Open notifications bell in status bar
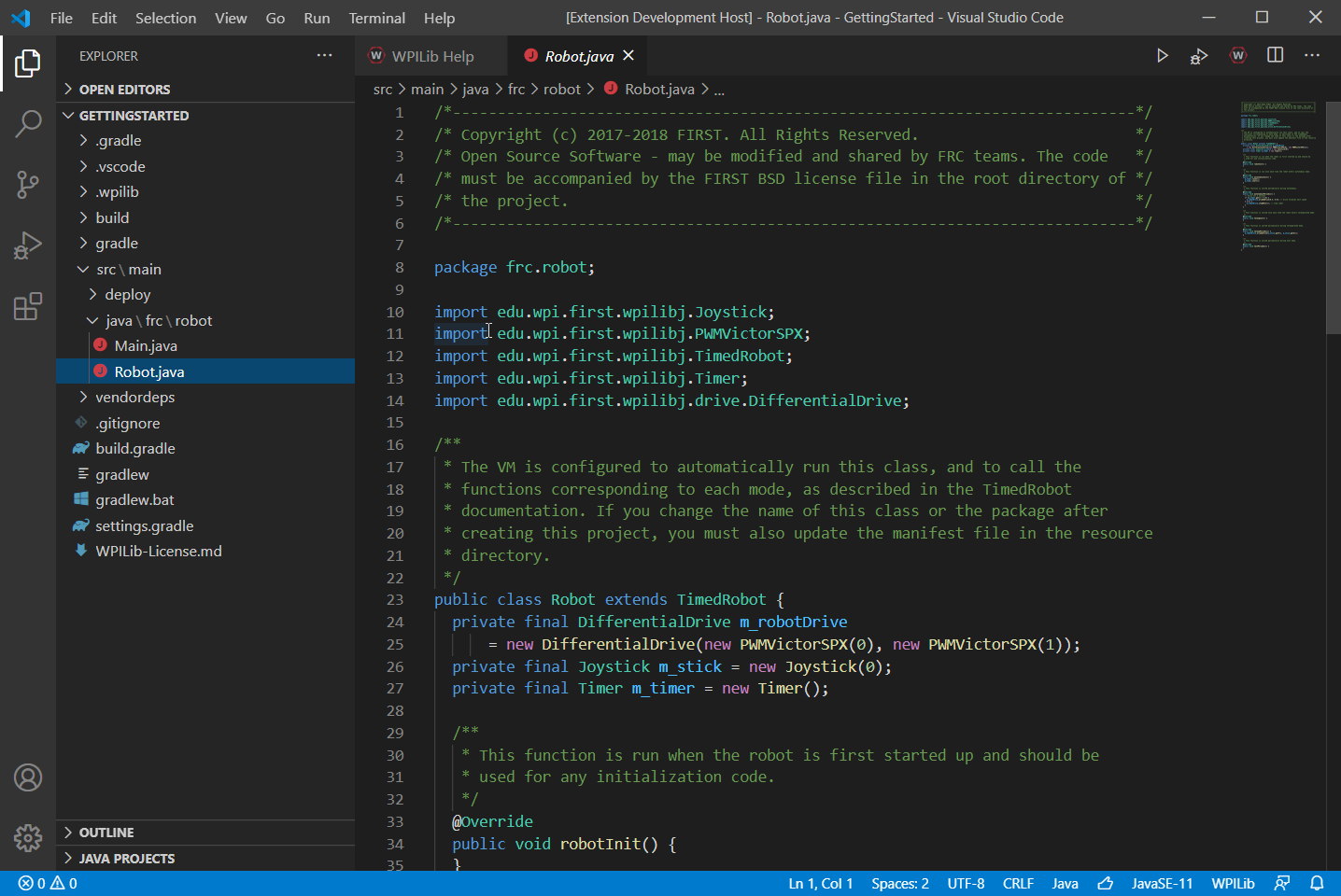 coord(1317,883)
